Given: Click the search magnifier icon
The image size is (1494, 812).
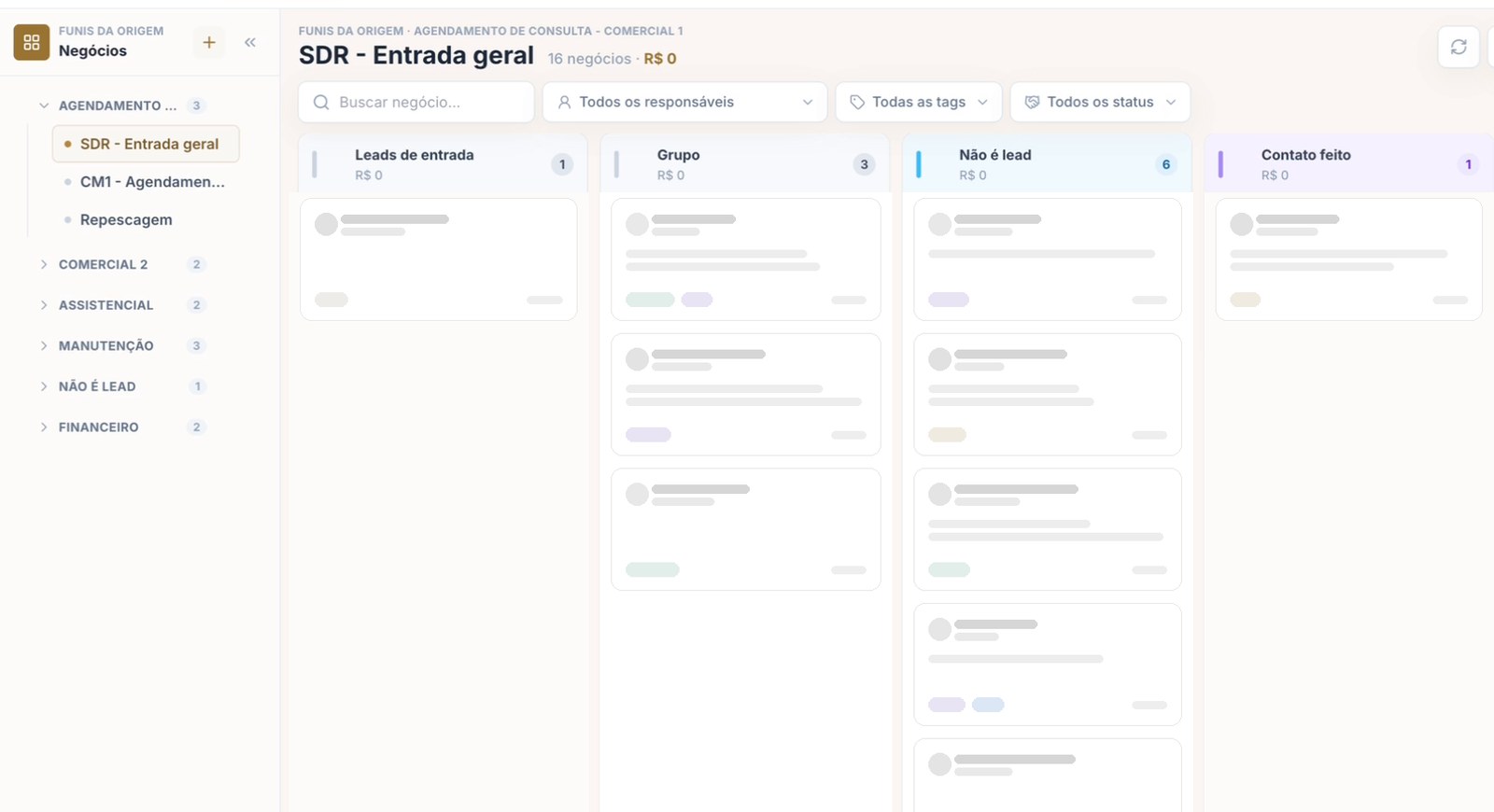Looking at the screenshot, I should tap(321, 103).
